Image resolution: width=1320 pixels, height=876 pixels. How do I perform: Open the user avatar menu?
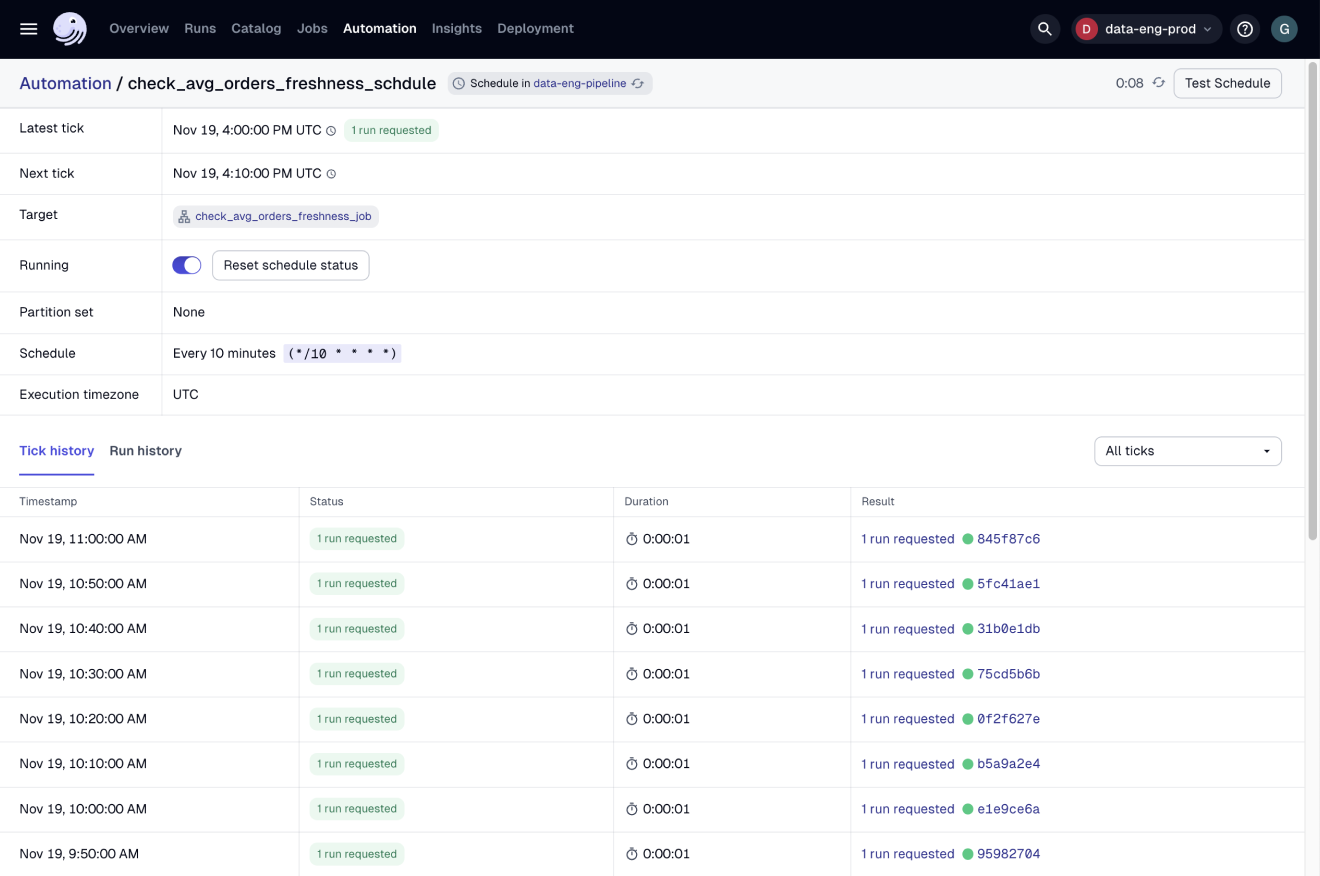1284,28
